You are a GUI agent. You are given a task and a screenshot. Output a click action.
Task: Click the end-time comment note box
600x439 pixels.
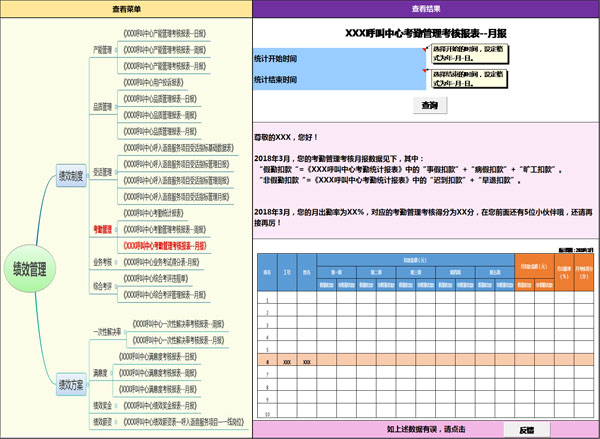[x=470, y=78]
